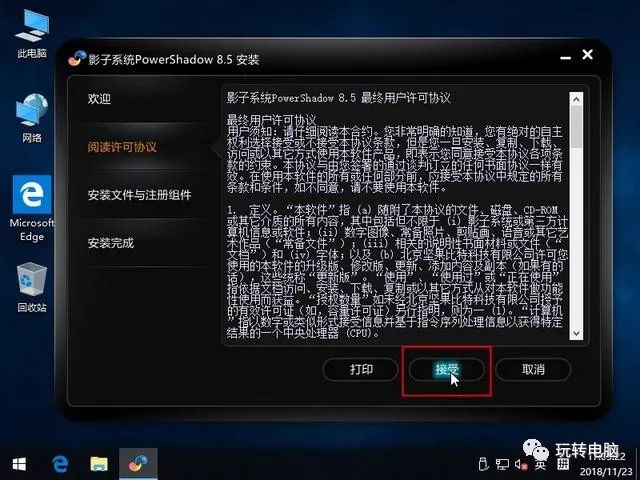This screenshot has height=480, width=640.
Task: Open Edge from the taskbar
Action: pos(60,464)
